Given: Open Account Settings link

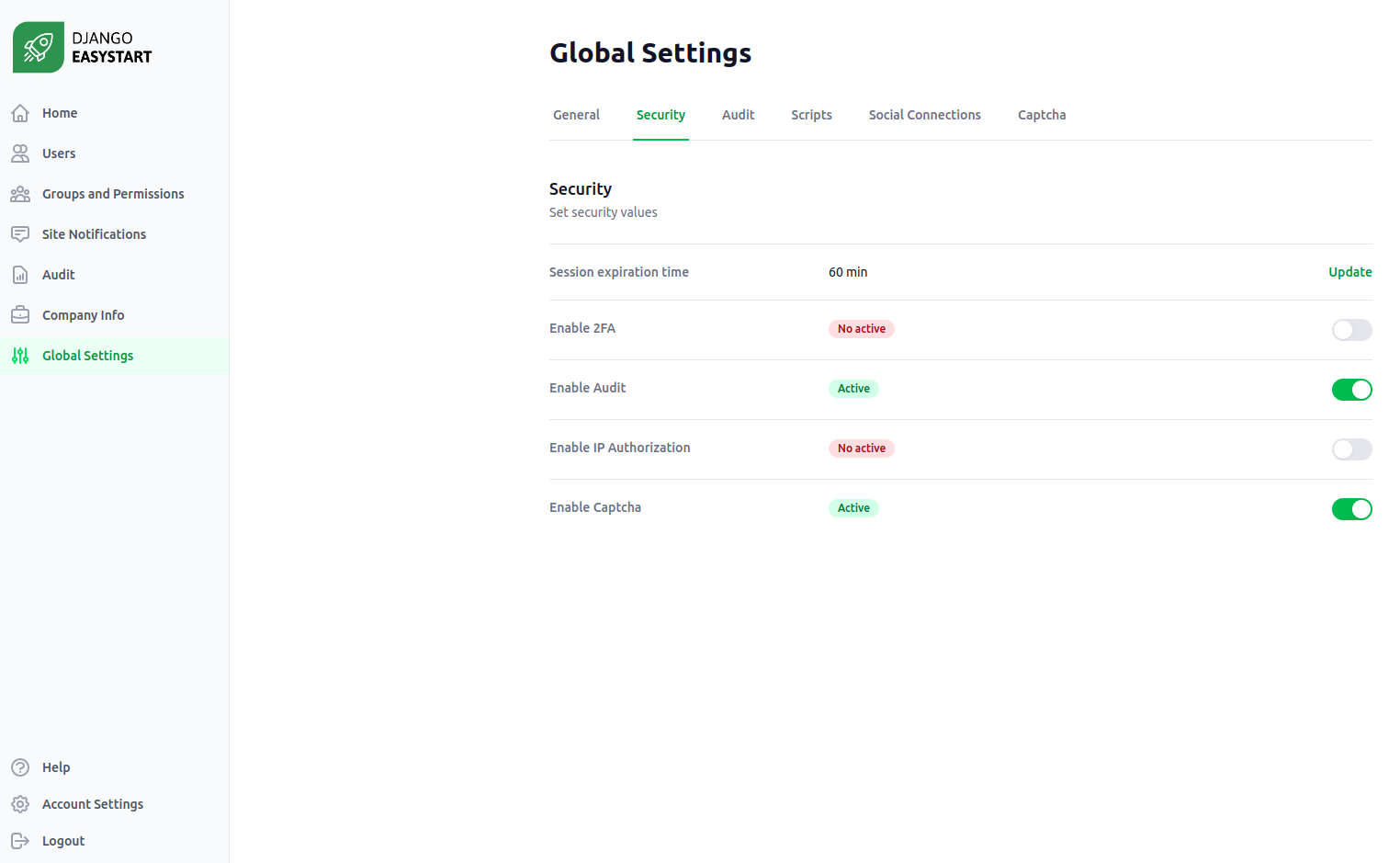Looking at the screenshot, I should pos(93,804).
